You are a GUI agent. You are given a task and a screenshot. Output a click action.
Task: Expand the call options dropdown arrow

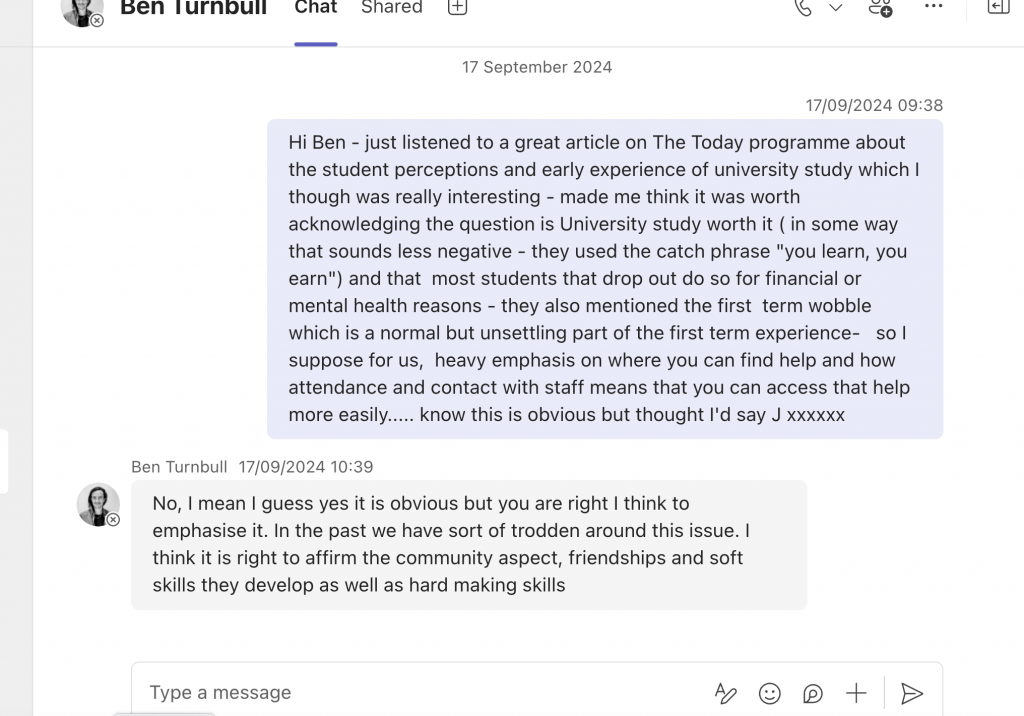point(836,8)
